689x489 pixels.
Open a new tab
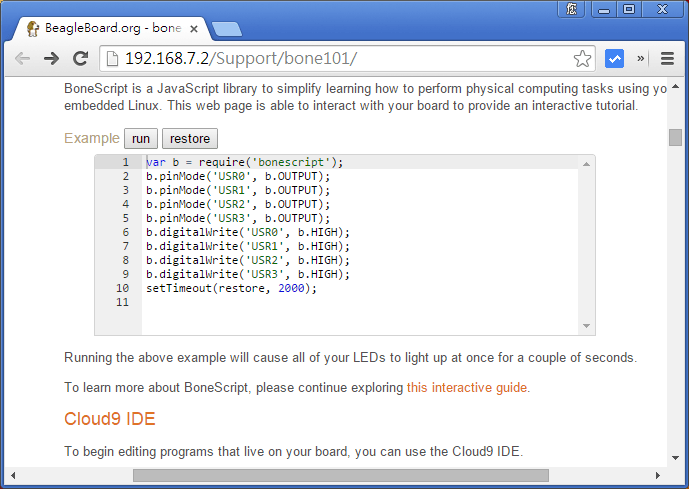coord(227,29)
